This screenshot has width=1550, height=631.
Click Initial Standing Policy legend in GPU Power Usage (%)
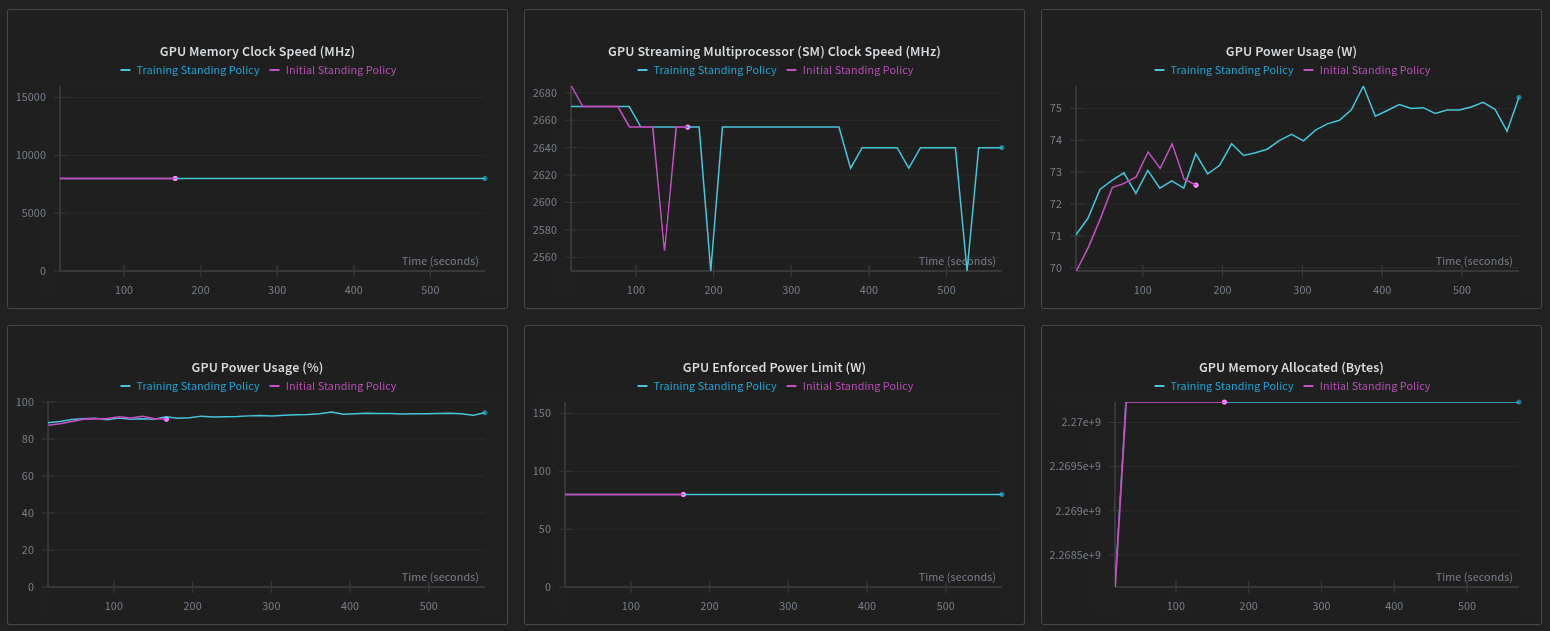pos(340,386)
